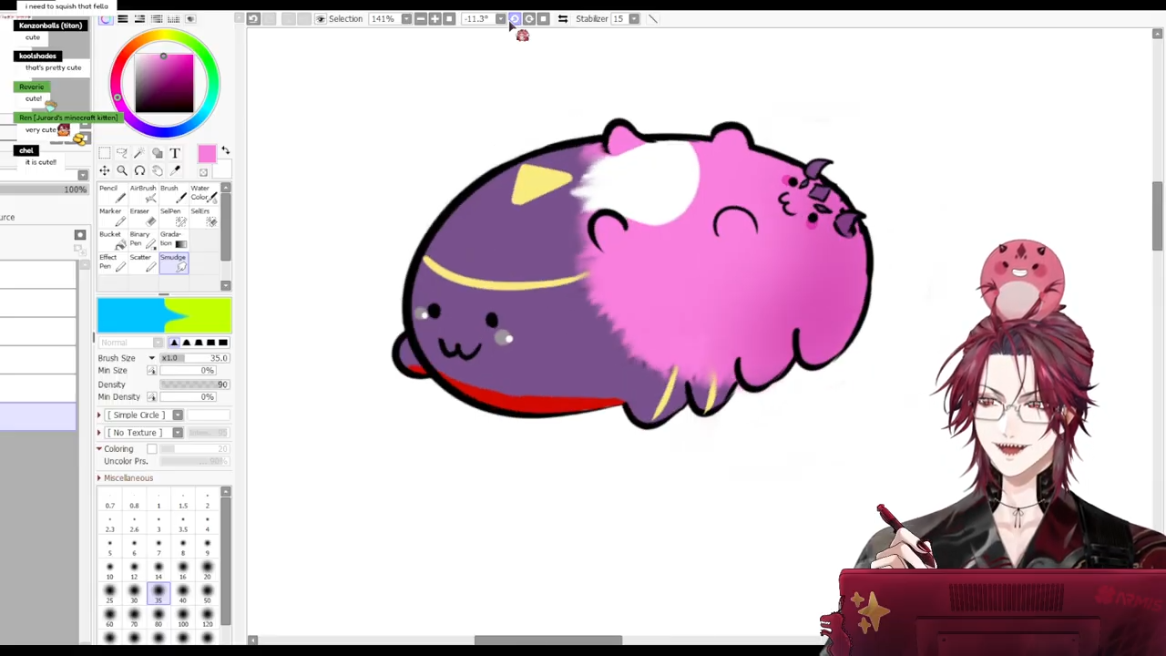Toggle the Min Size pressure button
Image resolution: width=1166 pixels, height=656 pixels.
click(x=152, y=371)
